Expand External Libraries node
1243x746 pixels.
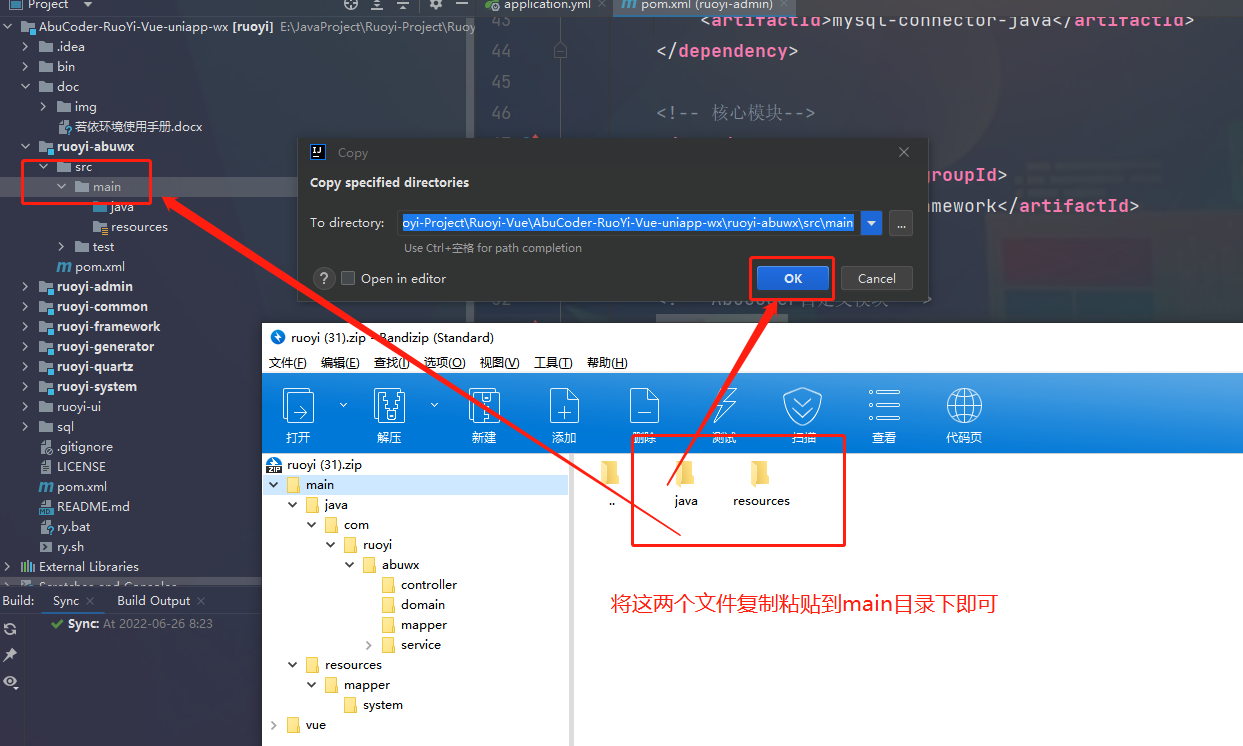point(8,567)
